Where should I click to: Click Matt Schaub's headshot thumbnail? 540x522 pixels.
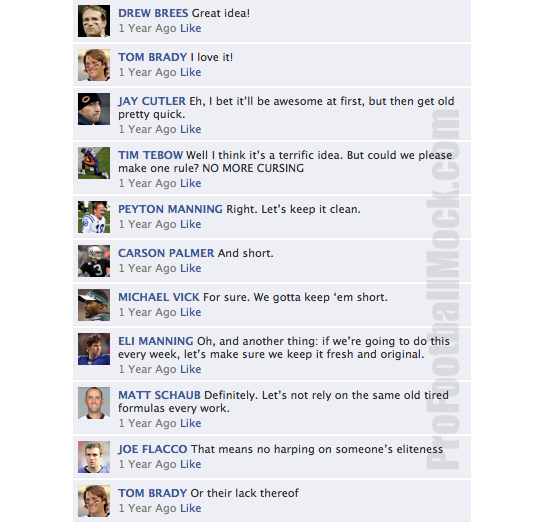[x=94, y=403]
